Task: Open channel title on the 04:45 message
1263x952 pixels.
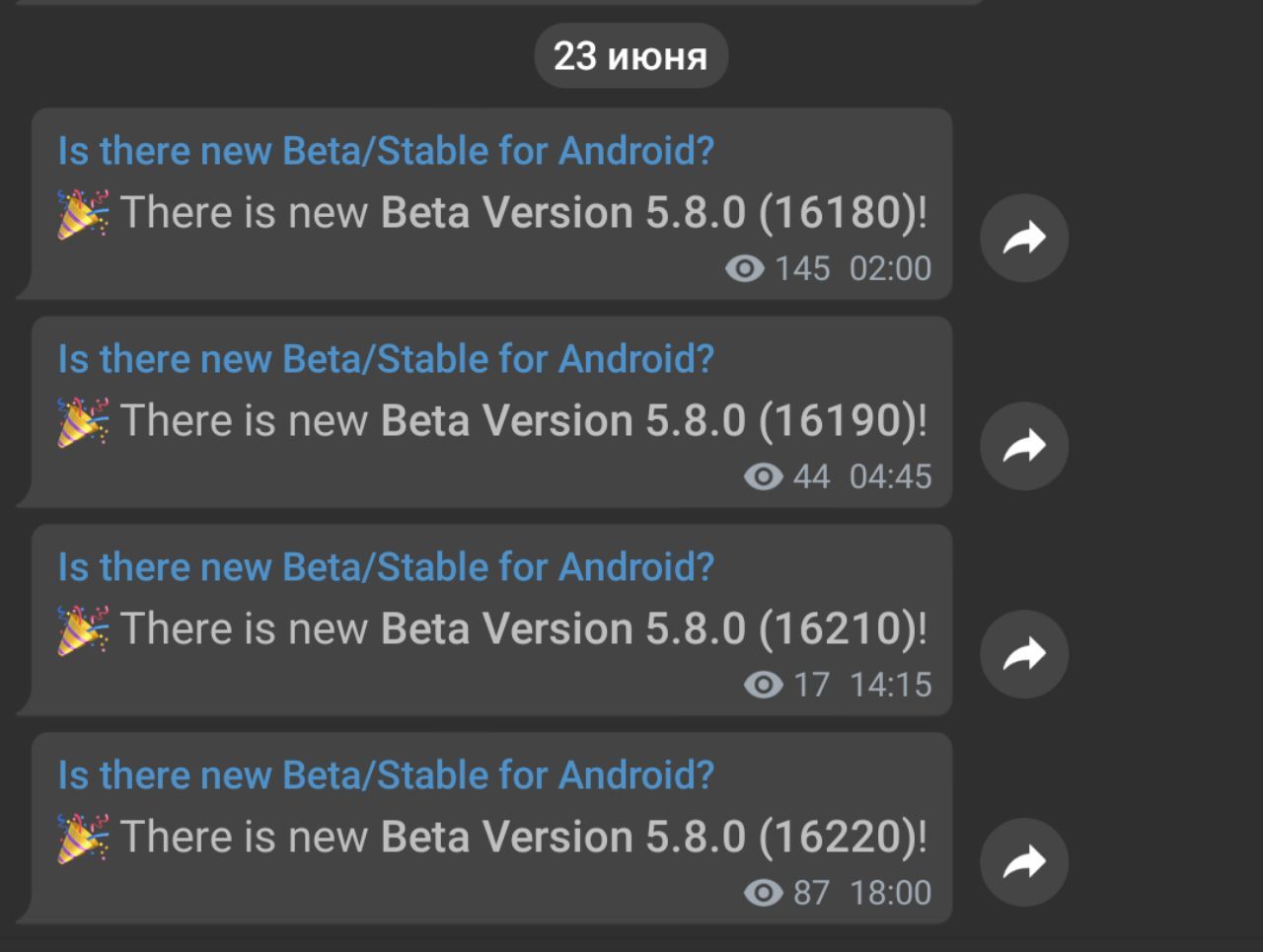Action: coord(386,359)
